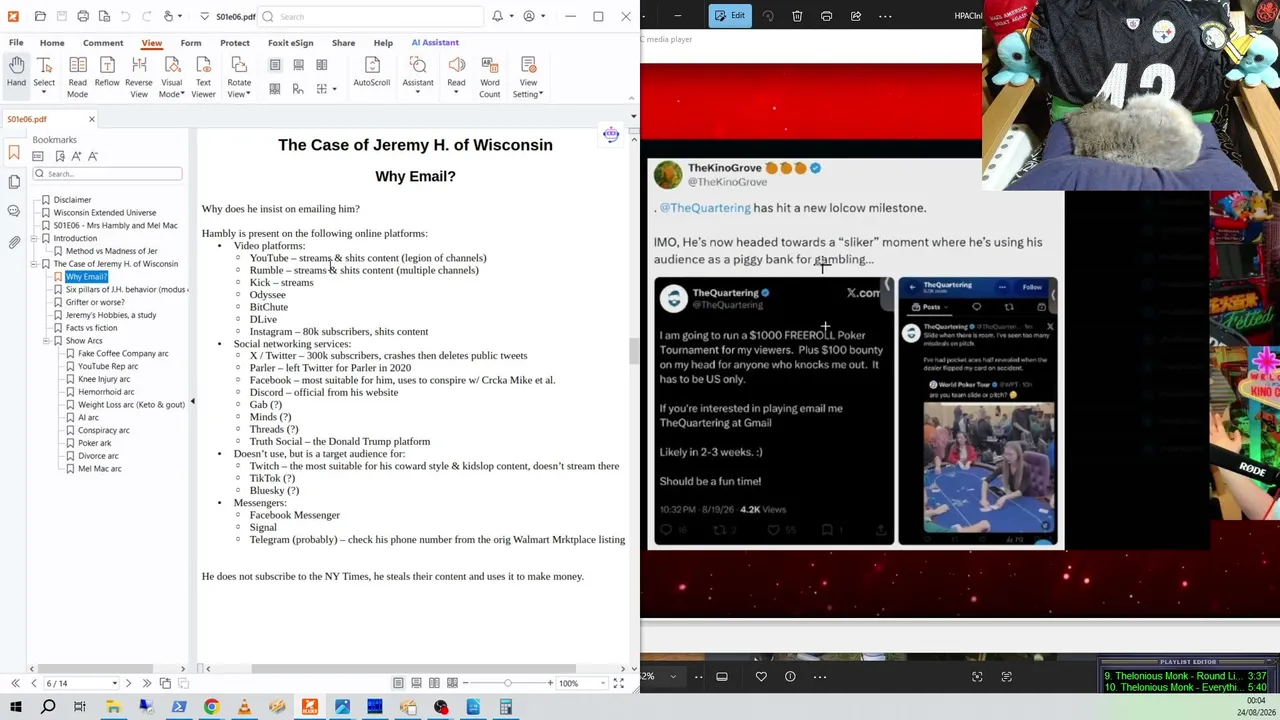Click the horizontal scrollbar under the document
The image size is (1280, 720).
tap(414, 669)
